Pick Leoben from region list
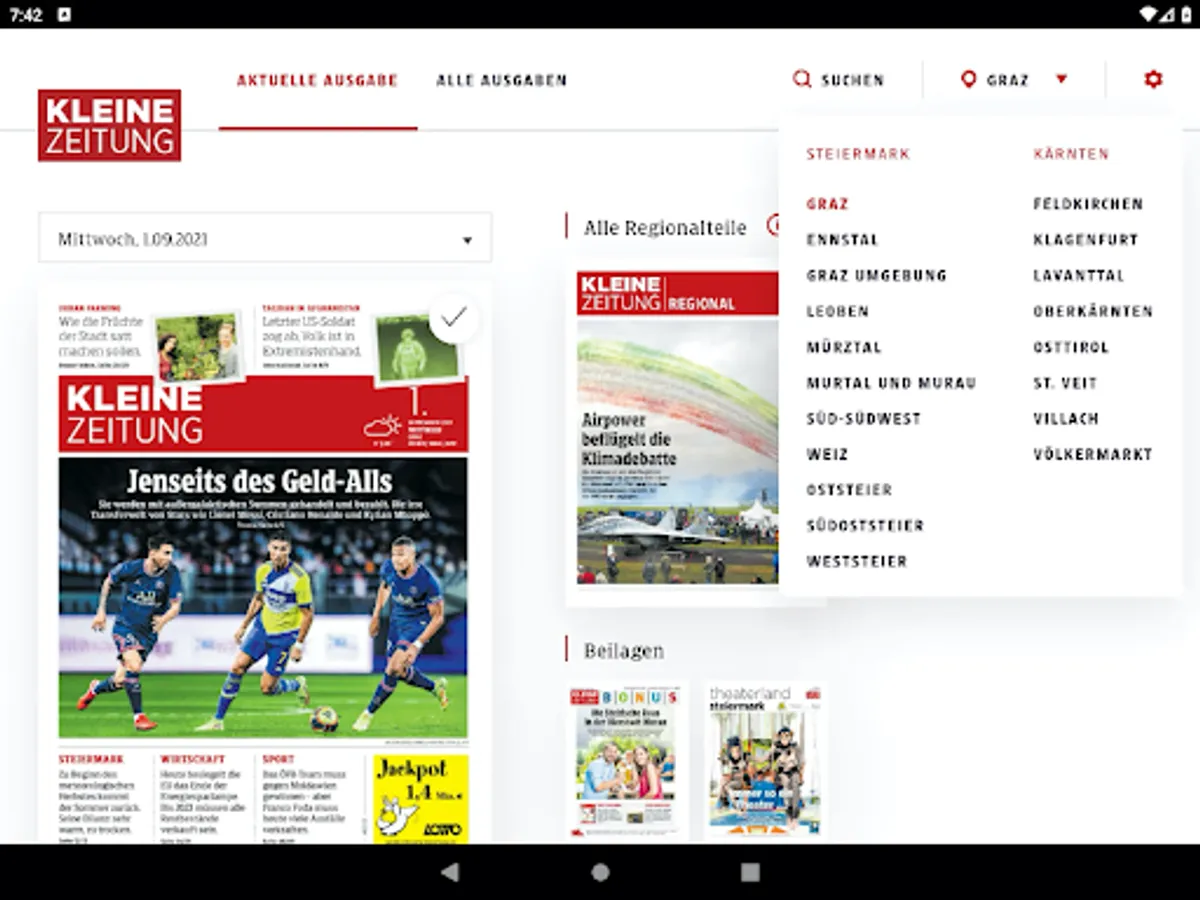This screenshot has height=900, width=1200. (x=838, y=311)
